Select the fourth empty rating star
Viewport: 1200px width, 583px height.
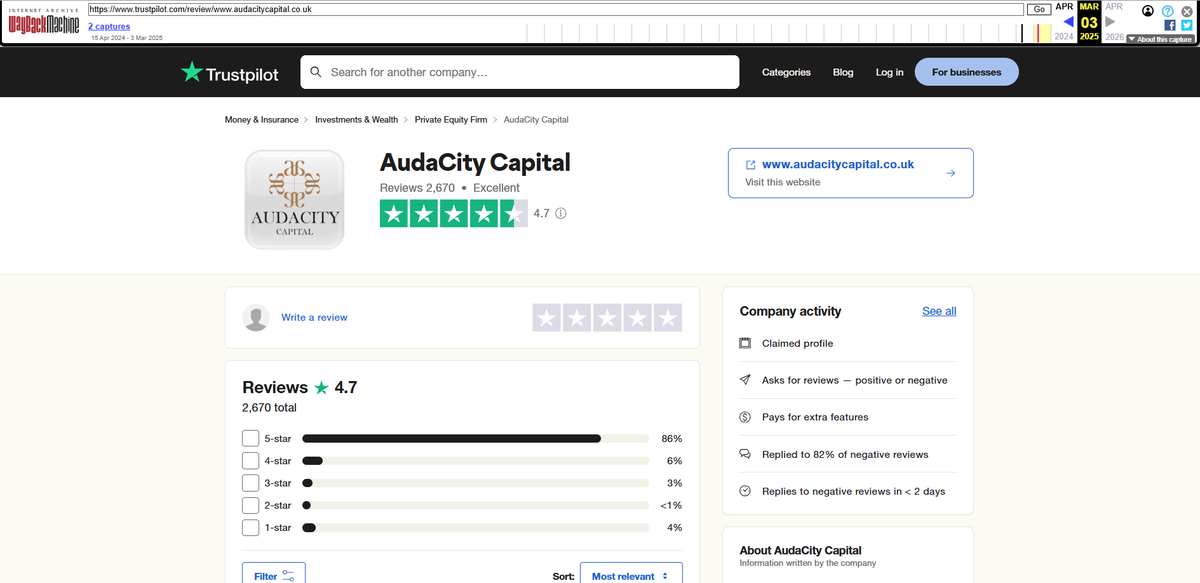pyautogui.click(x=638, y=318)
